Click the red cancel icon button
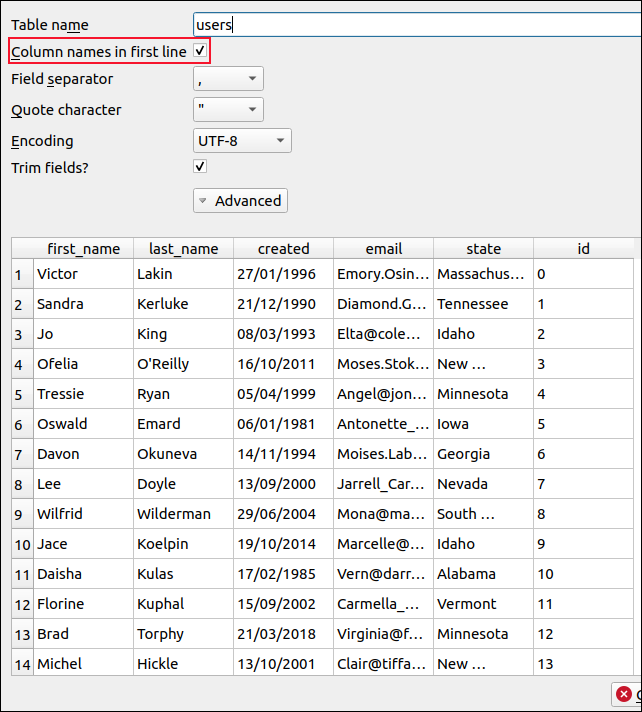The height and width of the screenshot is (712, 642). [625, 694]
